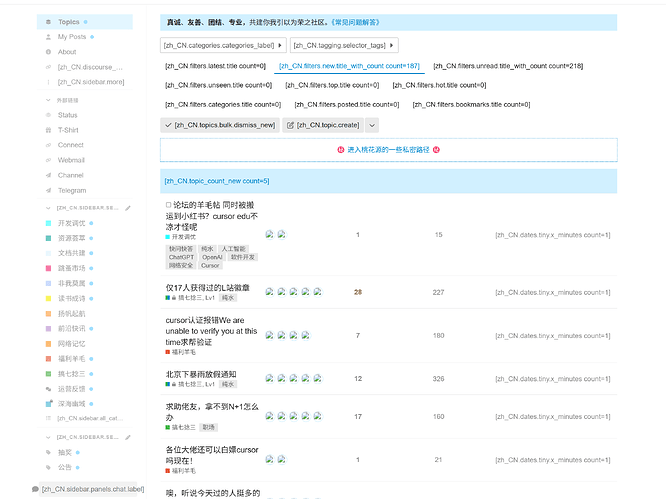The width and height of the screenshot is (666, 499).
Task: Click the 职场 tag on N+1 topic
Action: click(x=209, y=427)
